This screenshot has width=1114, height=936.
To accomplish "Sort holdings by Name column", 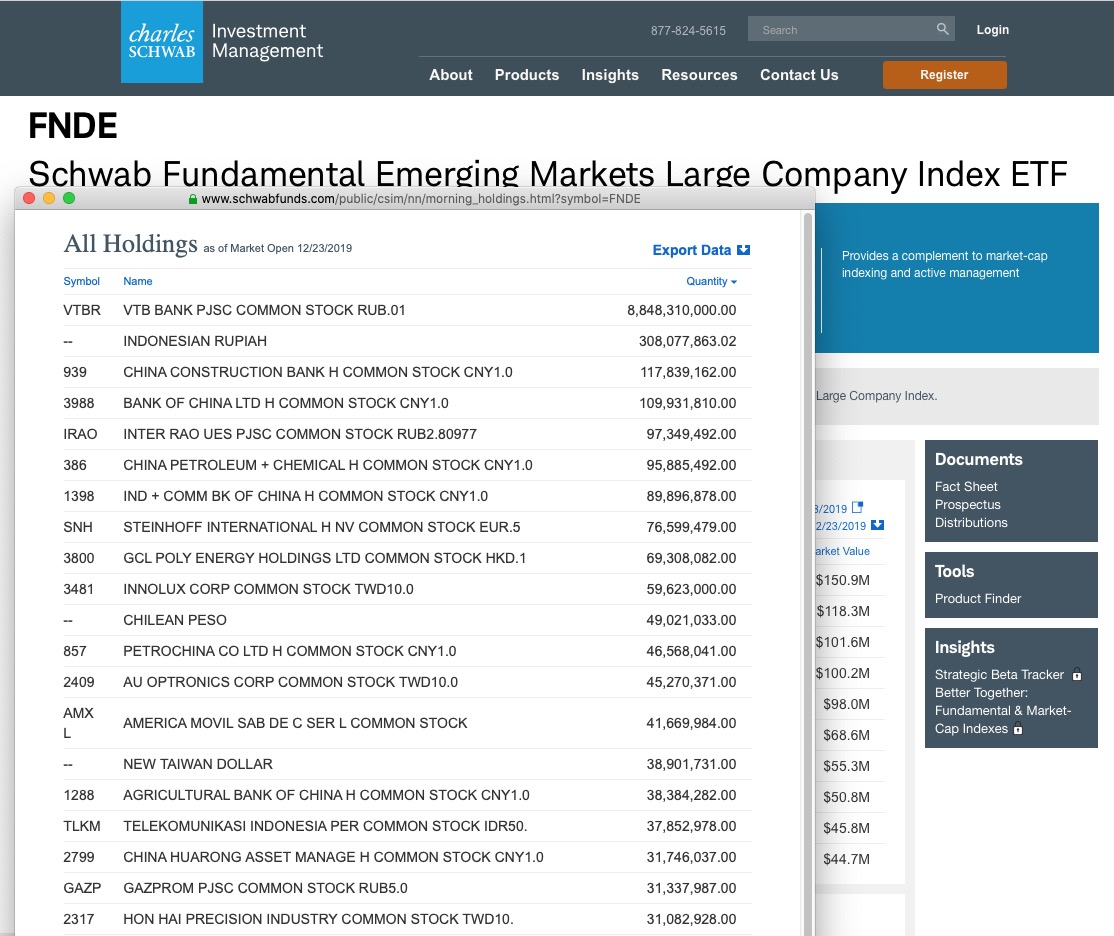I will pos(137,281).
